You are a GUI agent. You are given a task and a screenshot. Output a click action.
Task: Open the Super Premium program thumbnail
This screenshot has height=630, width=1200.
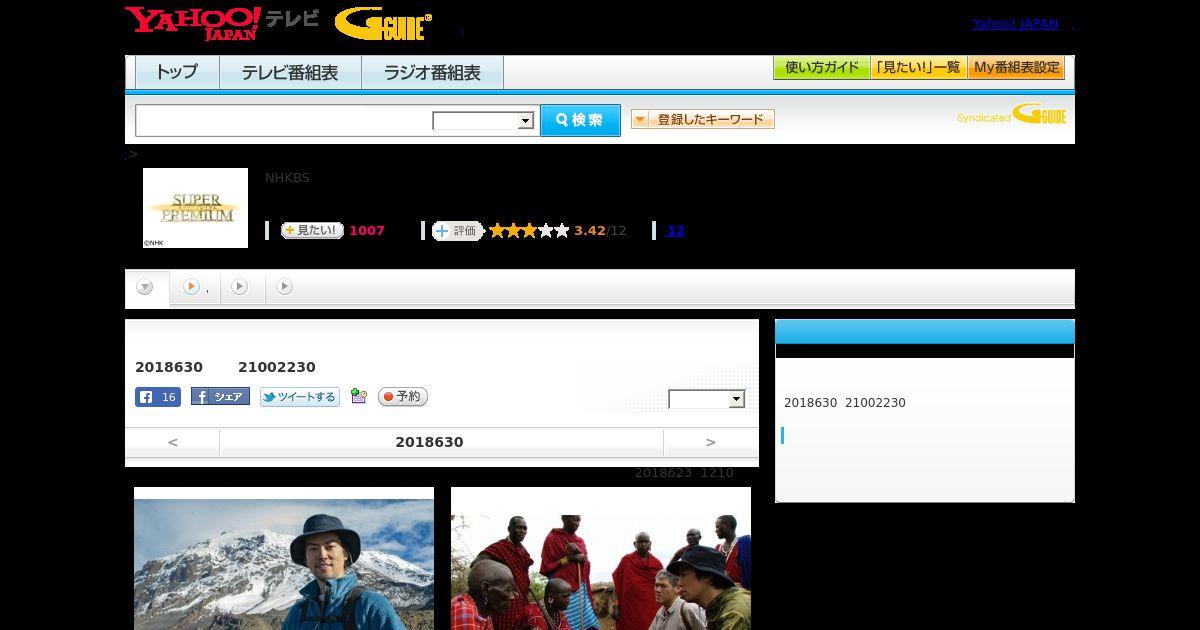pyautogui.click(x=195, y=208)
